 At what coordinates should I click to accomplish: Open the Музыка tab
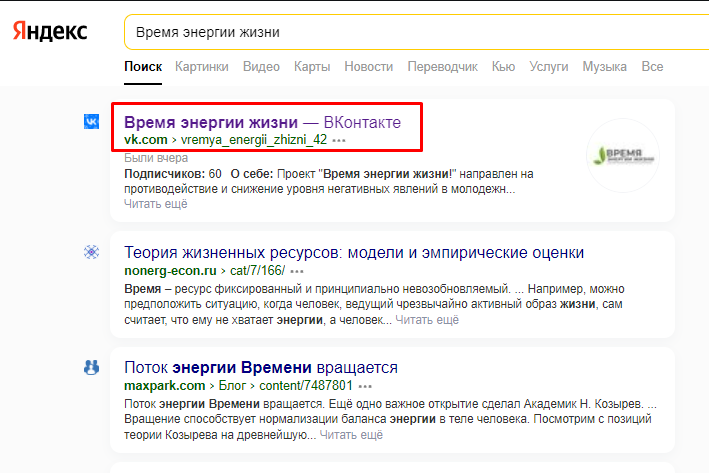(605, 66)
